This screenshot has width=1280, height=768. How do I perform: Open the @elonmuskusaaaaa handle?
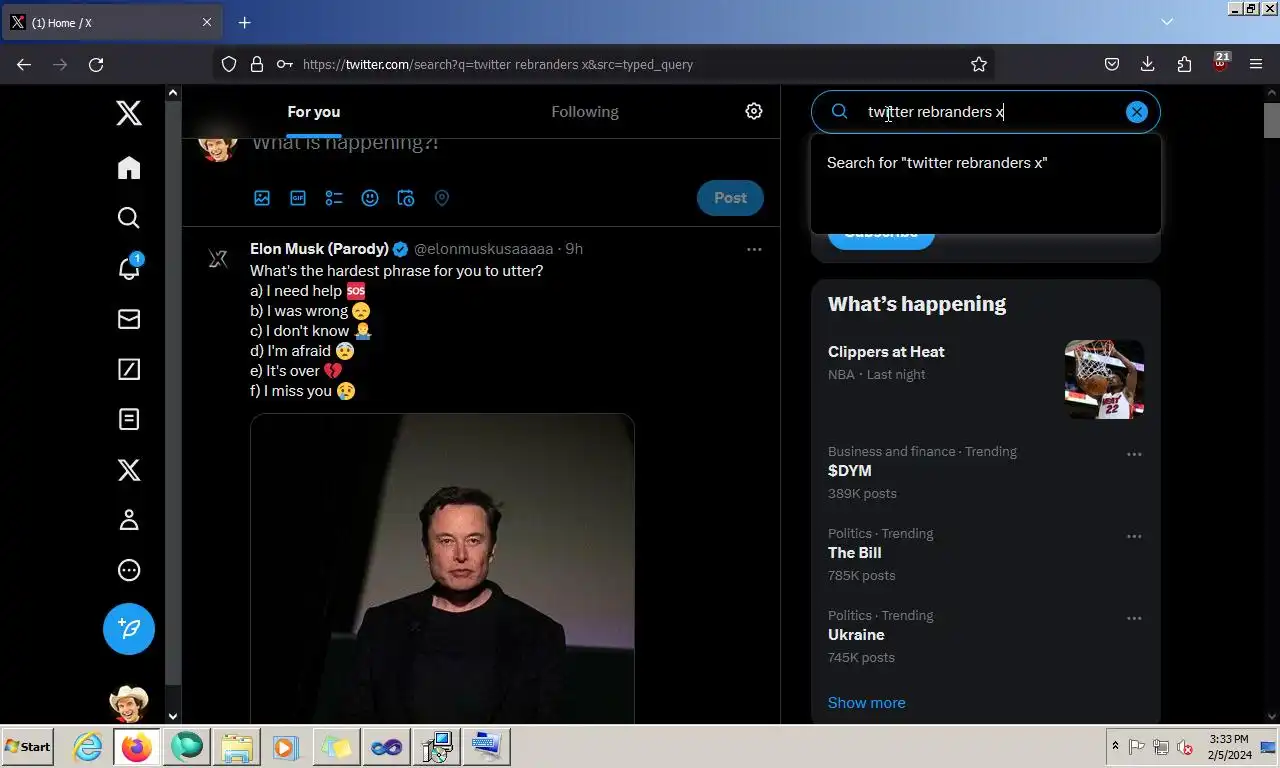pos(483,249)
